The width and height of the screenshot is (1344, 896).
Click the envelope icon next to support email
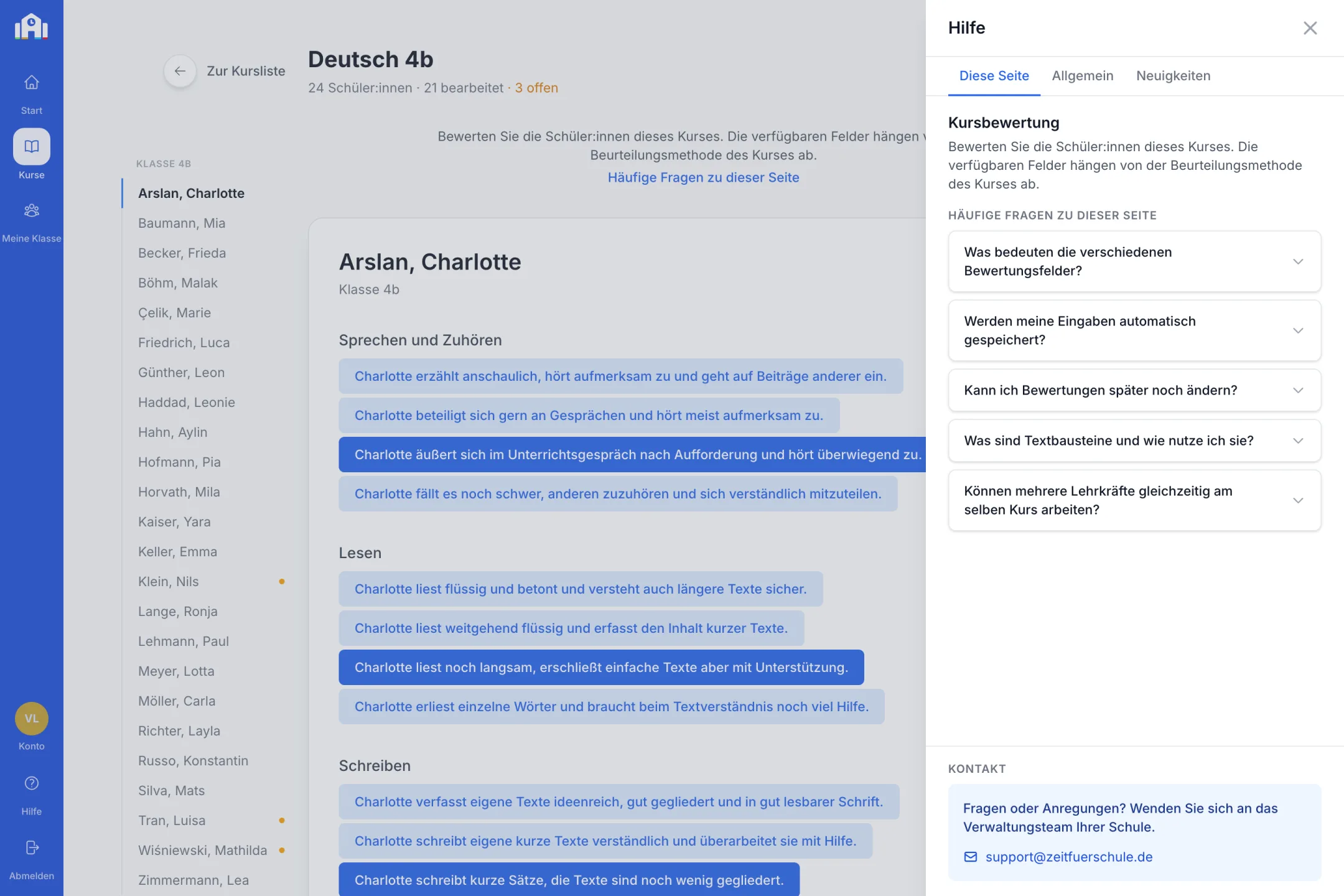click(970, 857)
